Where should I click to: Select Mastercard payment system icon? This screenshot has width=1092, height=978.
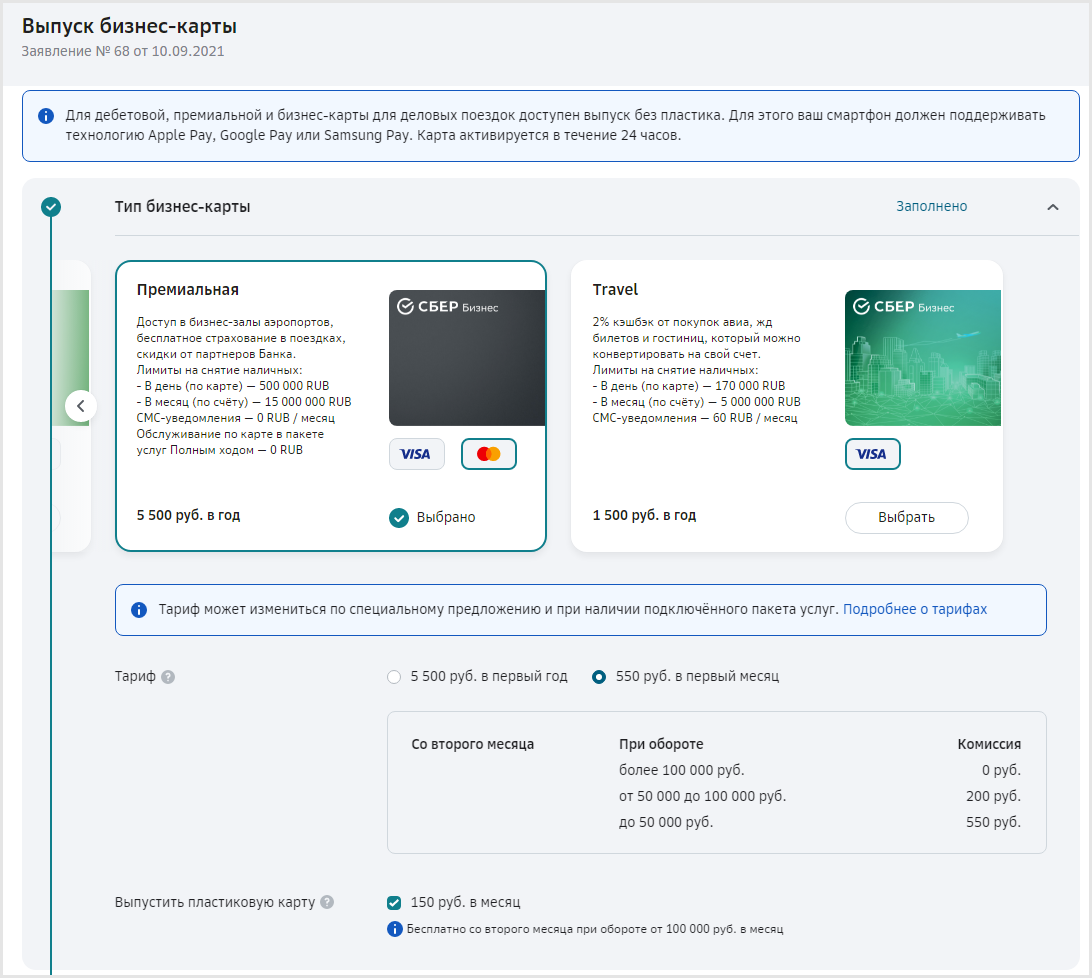pos(488,454)
